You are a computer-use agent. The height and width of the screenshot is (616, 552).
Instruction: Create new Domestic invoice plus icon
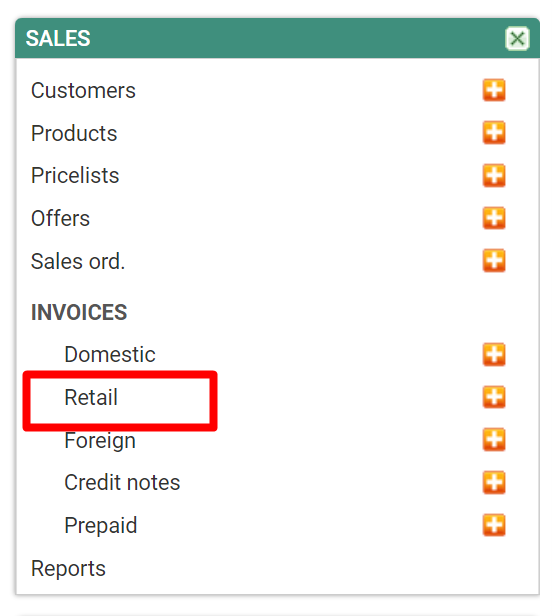(494, 354)
